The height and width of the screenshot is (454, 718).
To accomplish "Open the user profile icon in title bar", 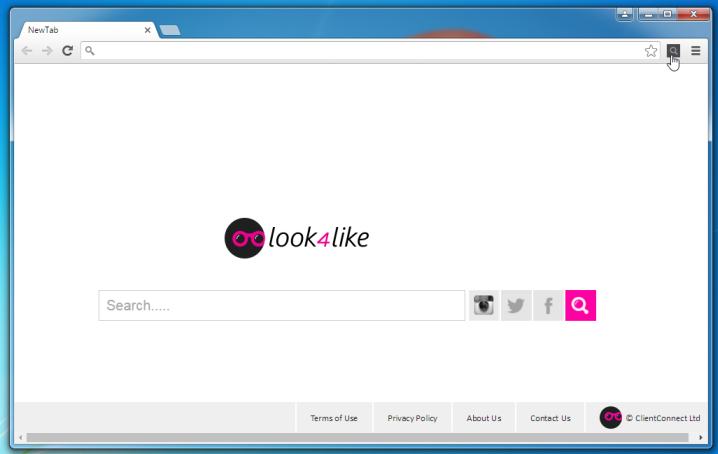I will [x=625, y=14].
